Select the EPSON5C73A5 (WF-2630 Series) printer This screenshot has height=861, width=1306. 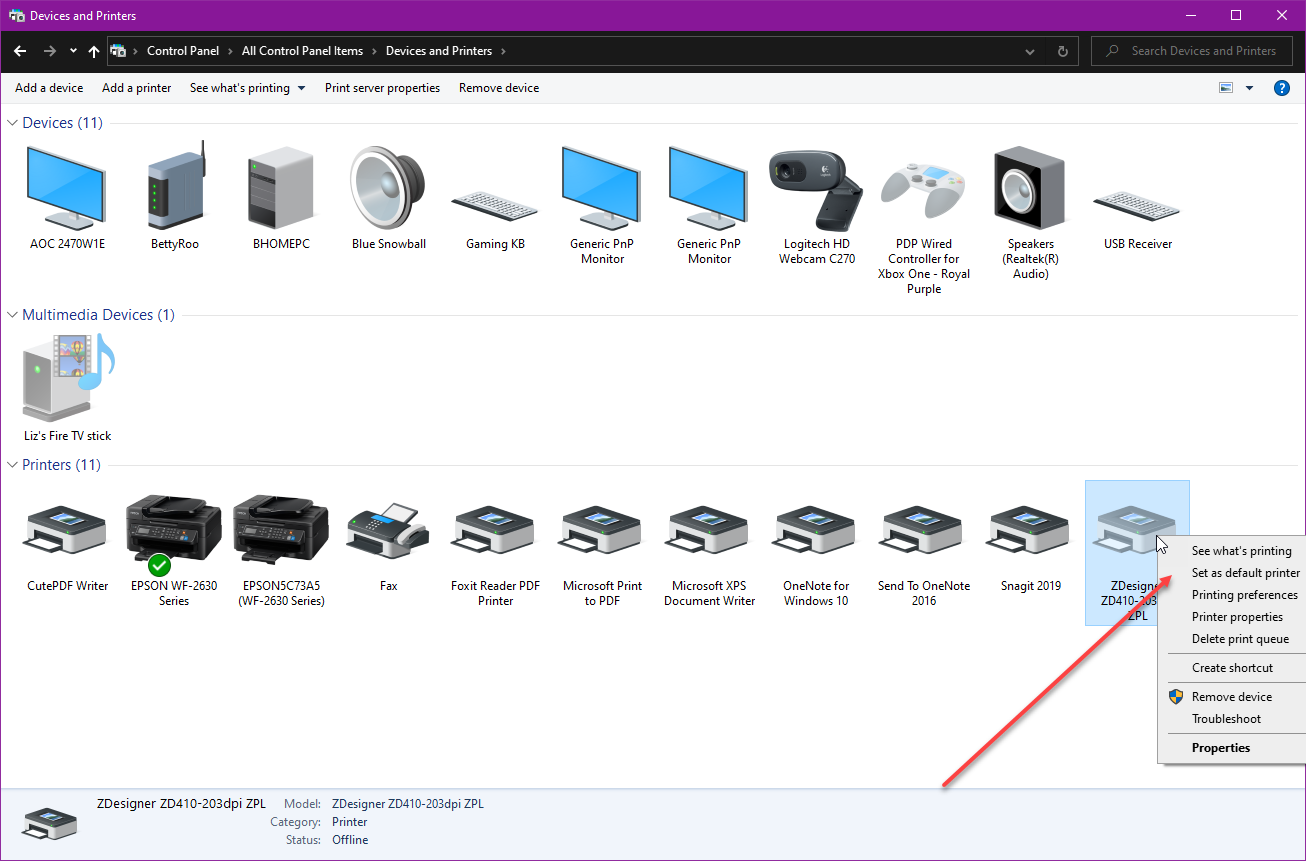click(x=281, y=548)
